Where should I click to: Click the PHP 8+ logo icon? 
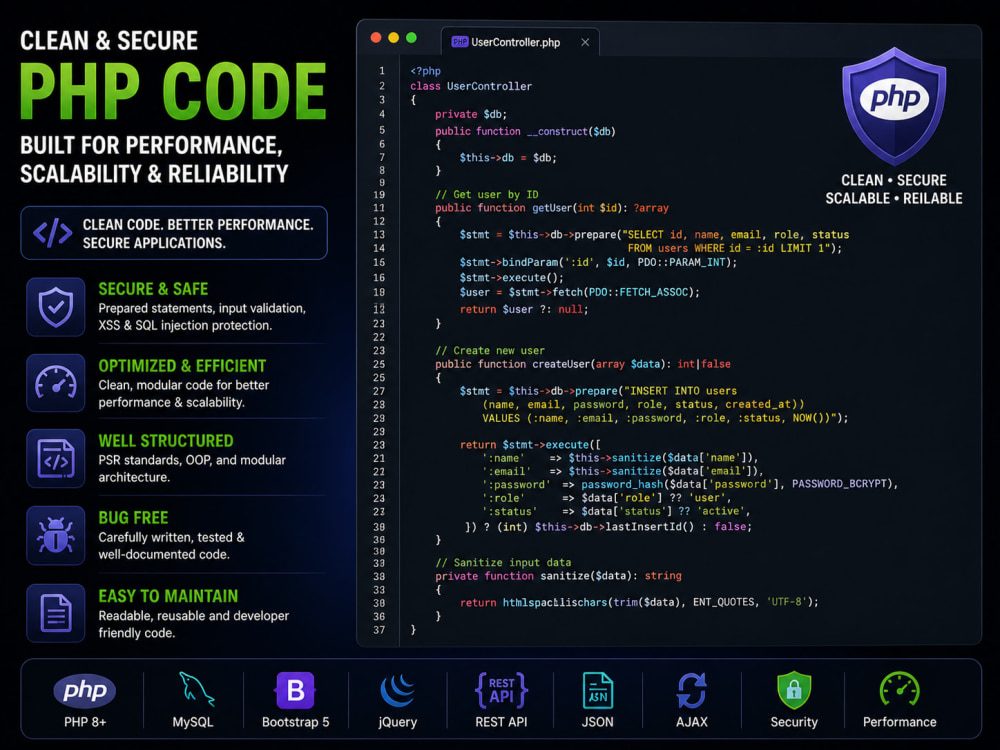pos(85,691)
